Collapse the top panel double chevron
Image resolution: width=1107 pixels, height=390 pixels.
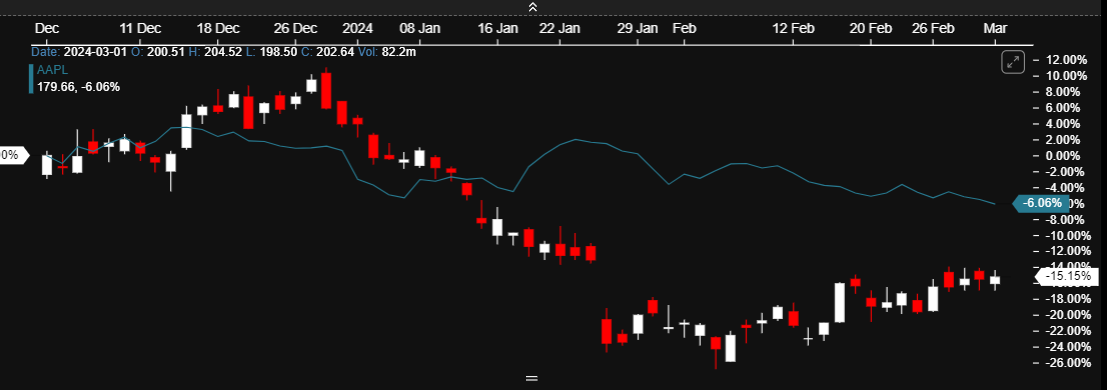(532, 7)
